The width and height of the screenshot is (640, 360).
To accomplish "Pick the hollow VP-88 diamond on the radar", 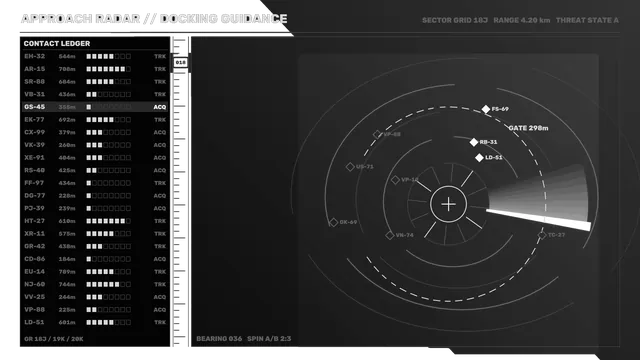I will click(377, 134).
